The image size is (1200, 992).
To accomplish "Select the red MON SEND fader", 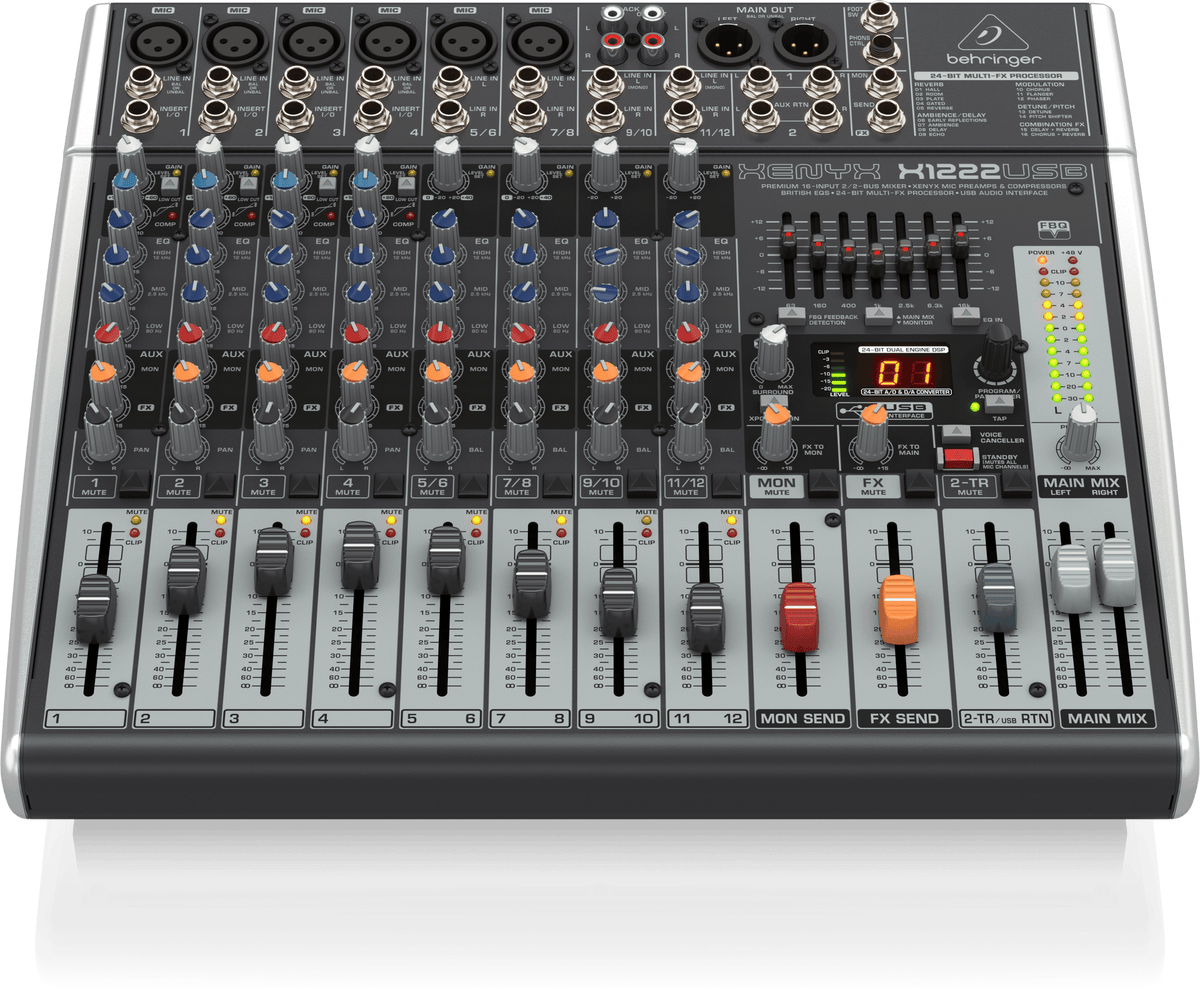I will coord(801,617).
